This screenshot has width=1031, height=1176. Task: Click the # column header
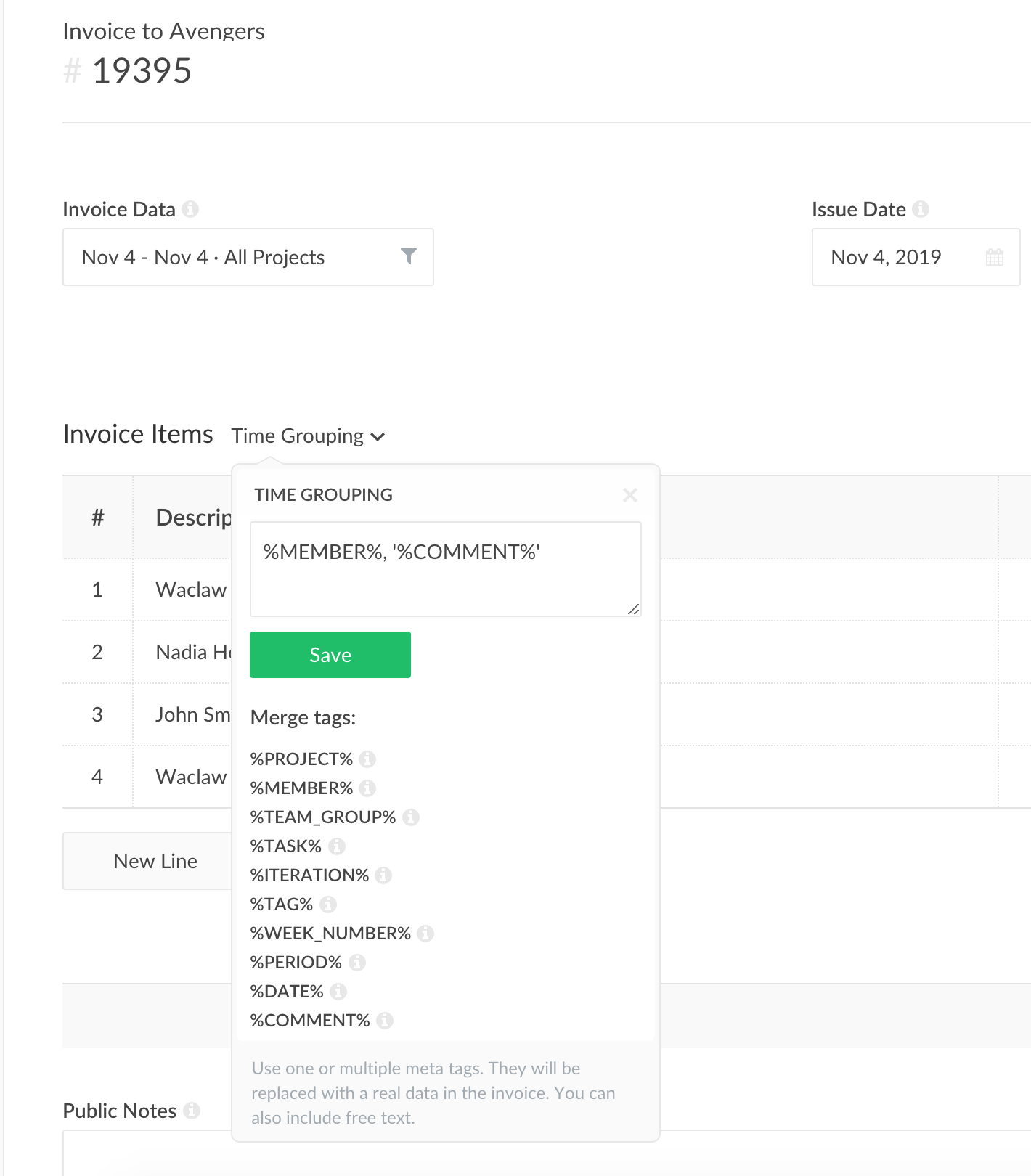98,518
